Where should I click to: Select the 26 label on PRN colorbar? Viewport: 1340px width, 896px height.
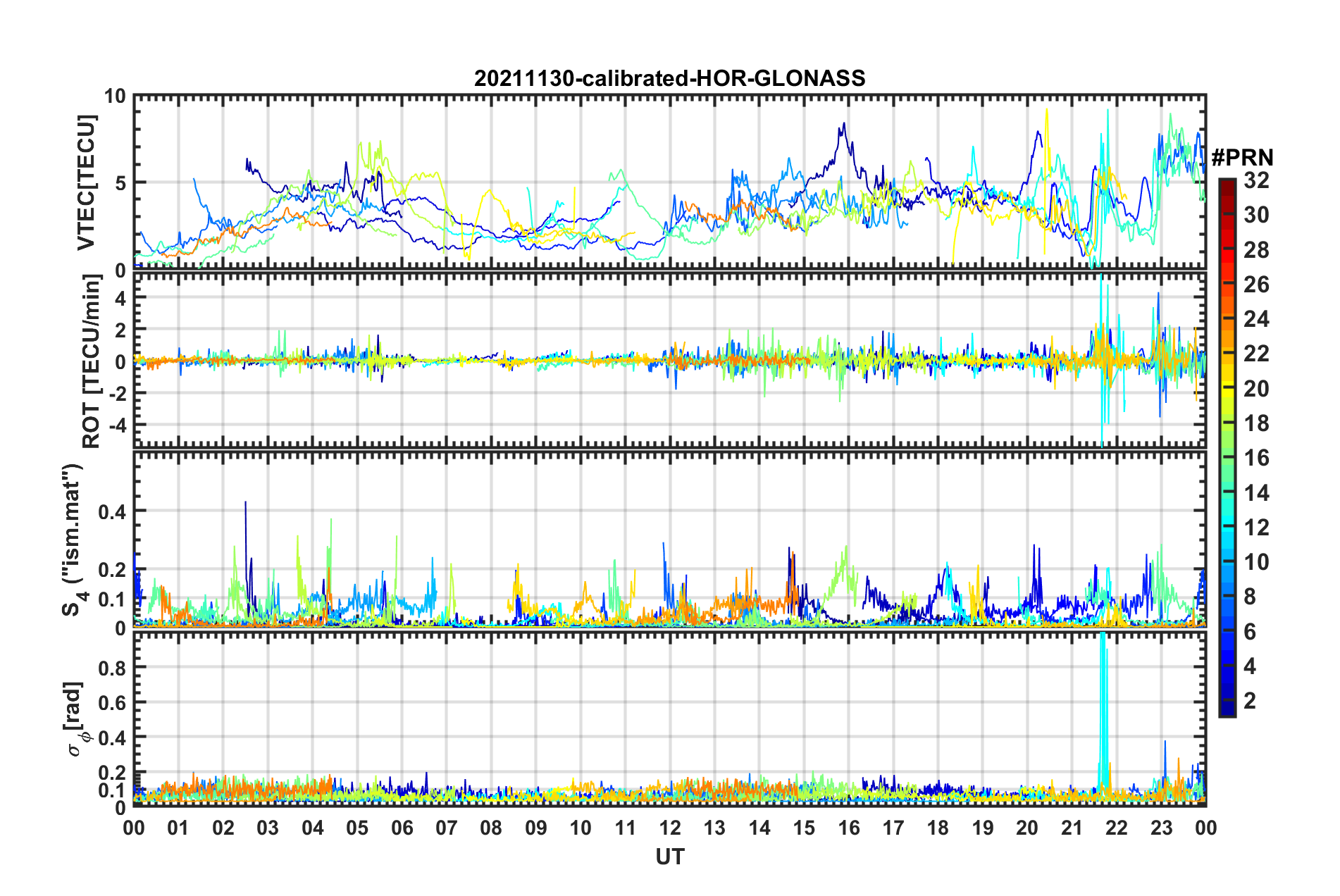tap(1256, 285)
